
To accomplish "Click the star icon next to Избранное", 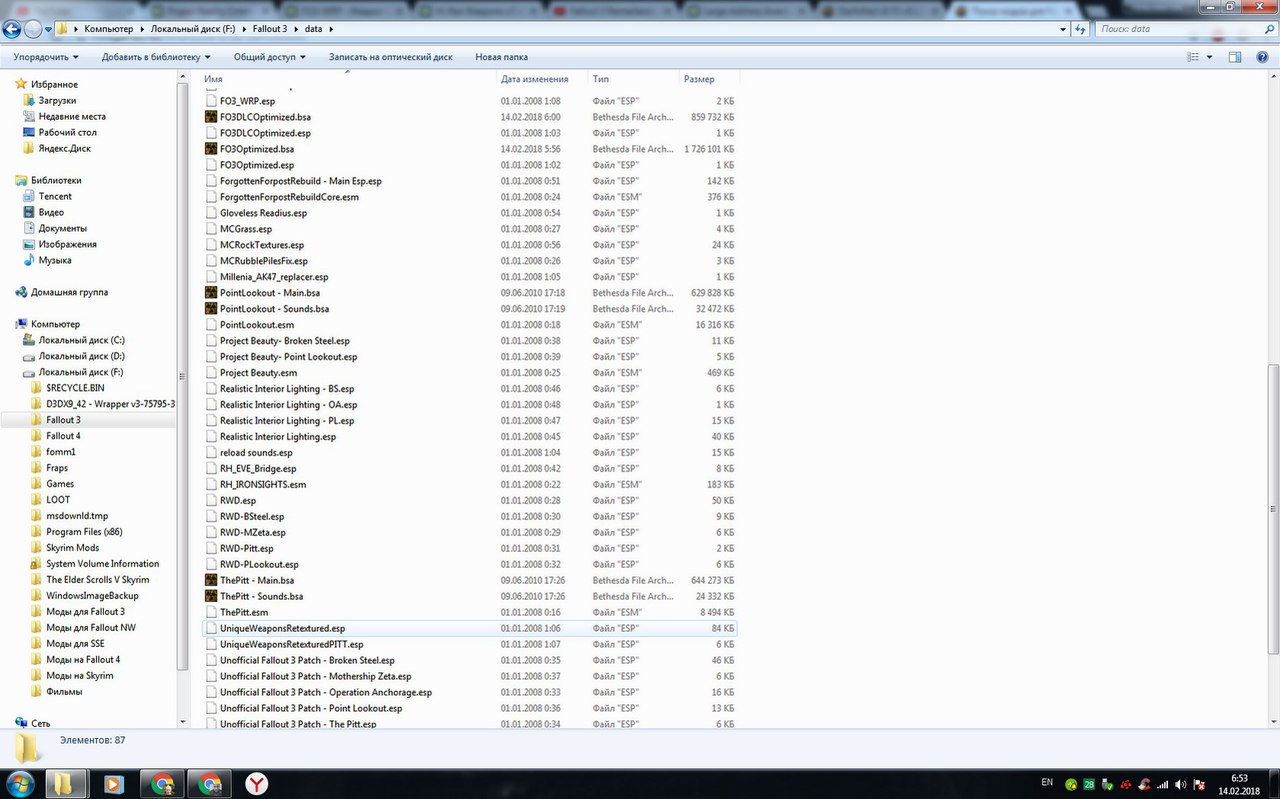I will pos(21,84).
